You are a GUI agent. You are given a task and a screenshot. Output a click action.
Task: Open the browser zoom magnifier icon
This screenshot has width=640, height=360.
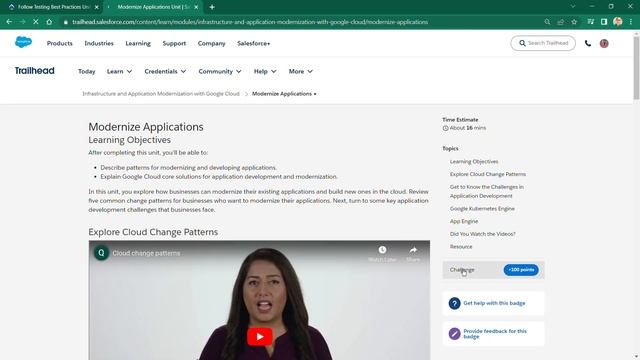pyautogui.click(x=547, y=22)
